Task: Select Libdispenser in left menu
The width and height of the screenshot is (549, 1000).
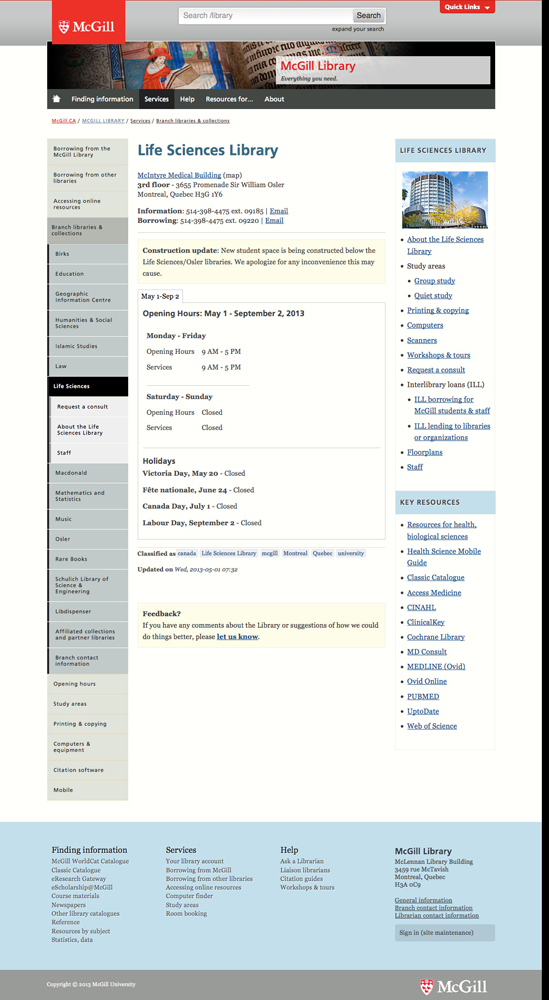Action: pos(88,612)
